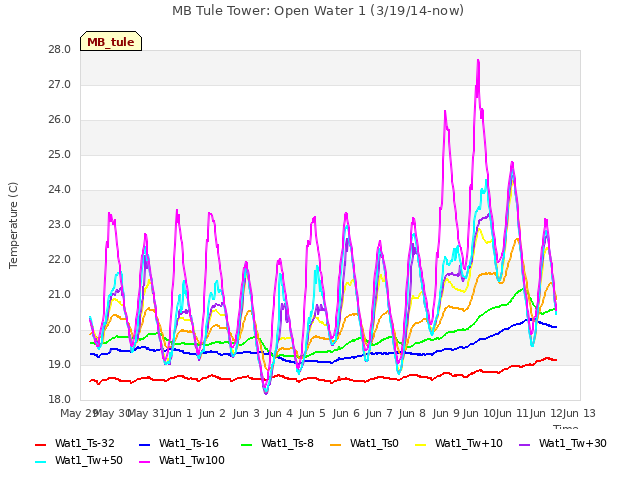Select the Wat1_Tw+30 legend label
Viewport: 640px width, 480px height.
(573, 443)
